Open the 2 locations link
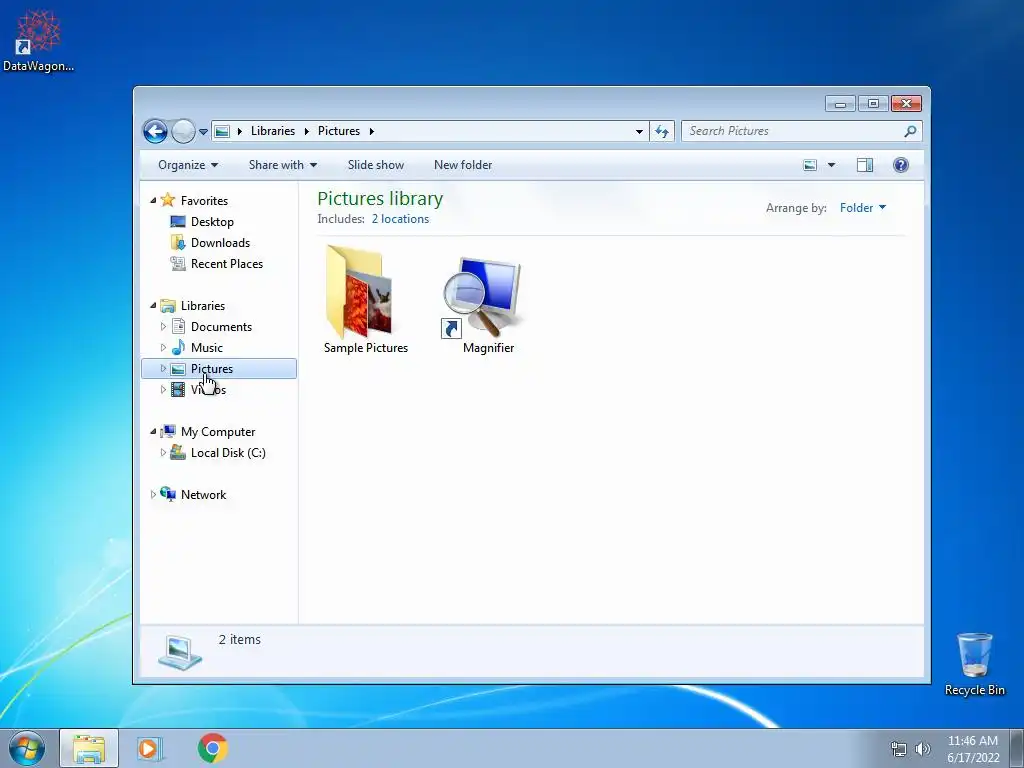 (x=400, y=219)
